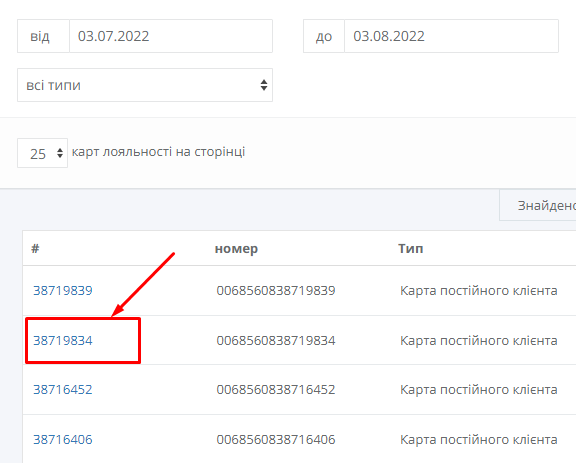Expand the 'всі типи' card type dropdown
This screenshot has height=463, width=576.
point(145,85)
